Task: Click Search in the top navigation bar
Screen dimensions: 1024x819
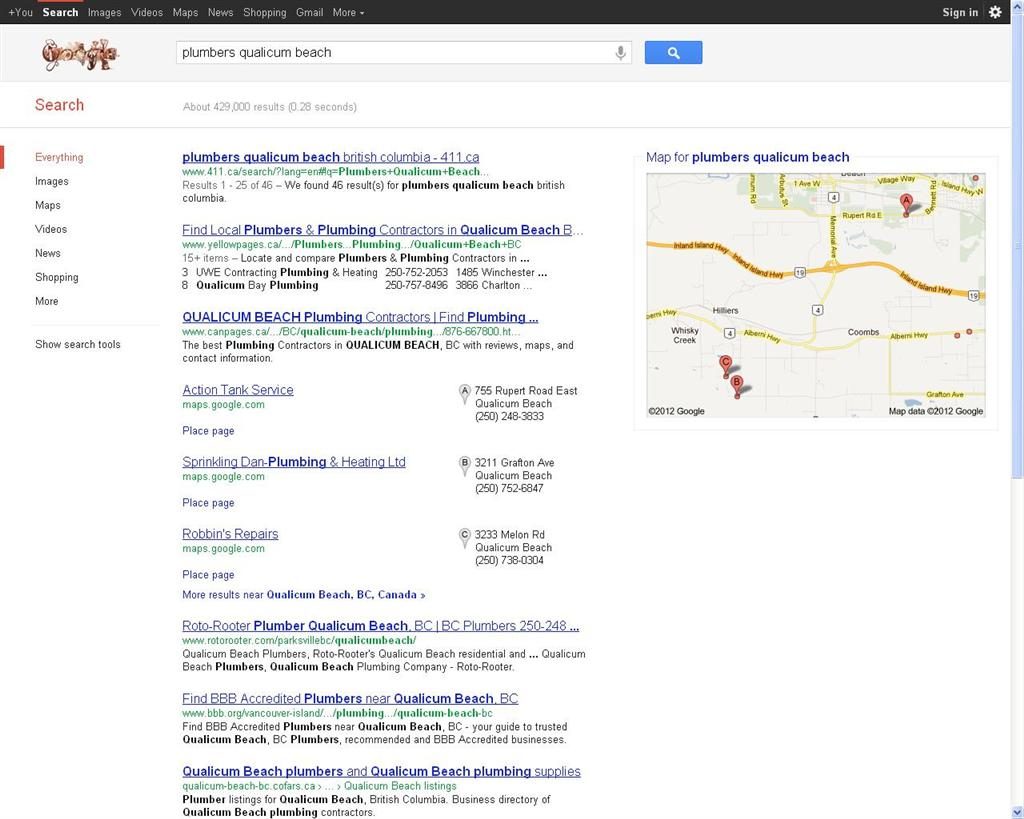Action: click(60, 12)
